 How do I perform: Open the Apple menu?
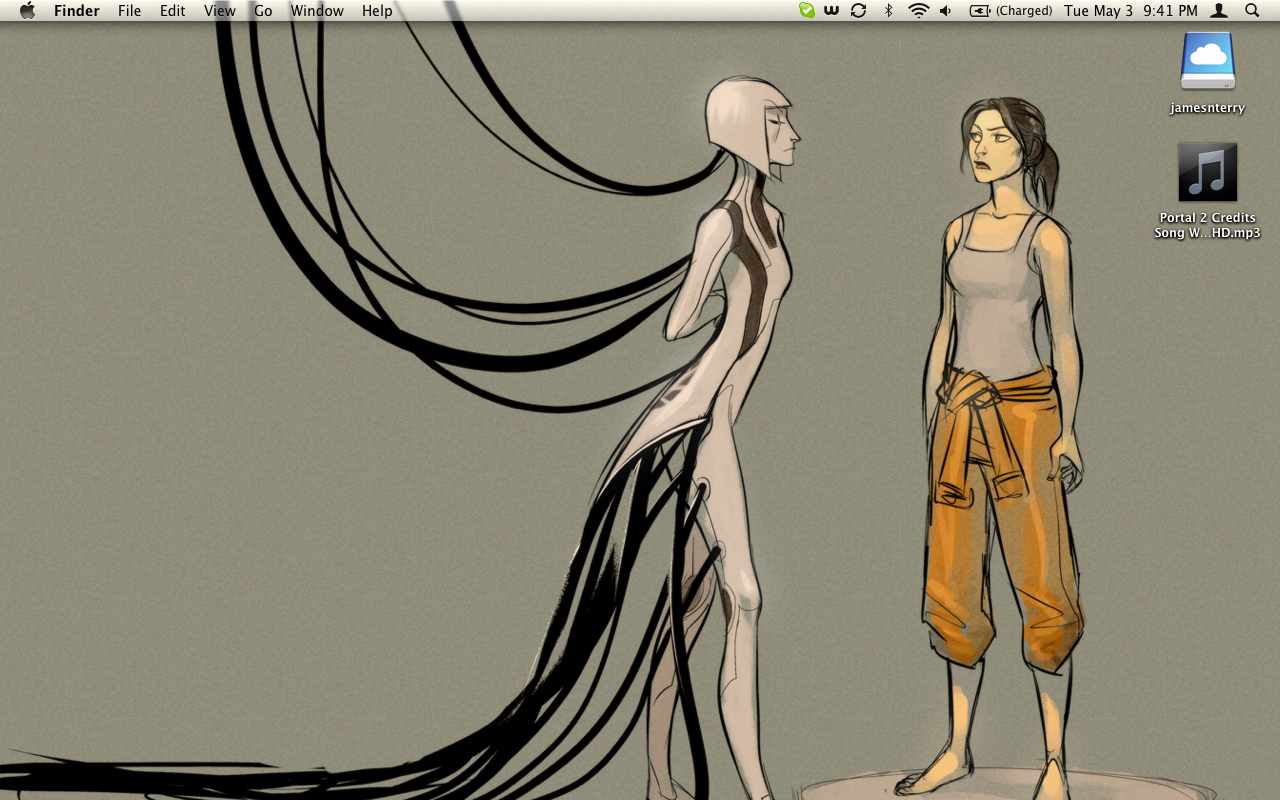[x=27, y=11]
